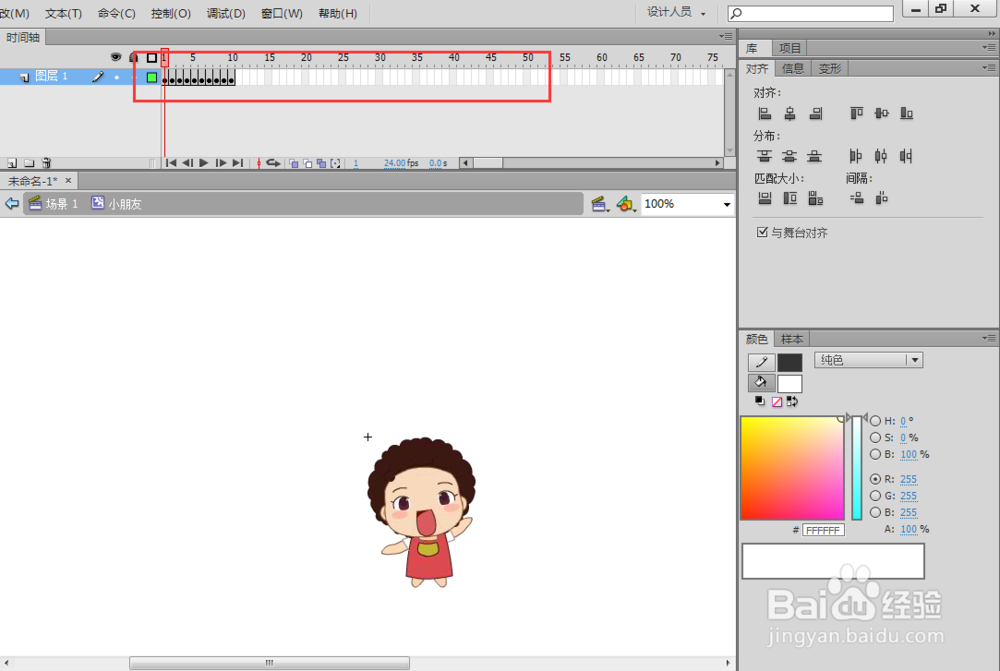Create a new layer in timeline
This screenshot has width=1000, height=671.
(12, 163)
